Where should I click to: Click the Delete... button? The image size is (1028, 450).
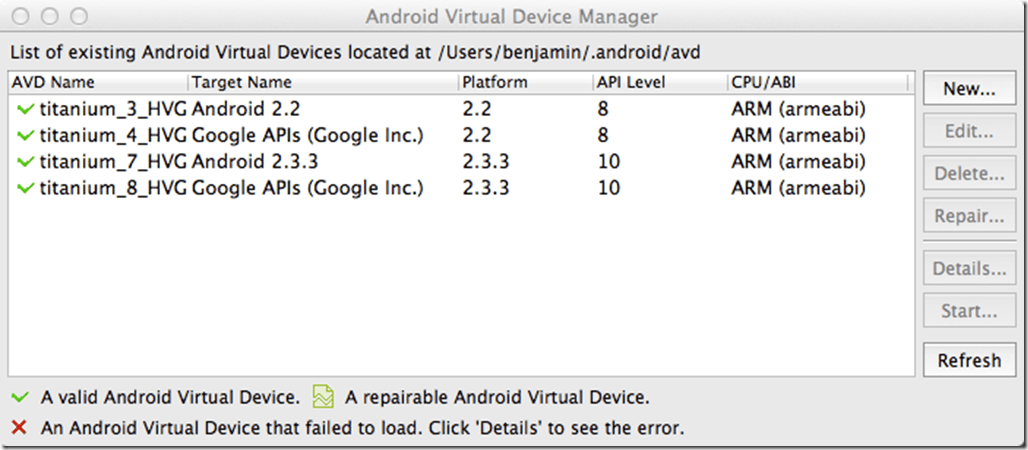(x=969, y=173)
